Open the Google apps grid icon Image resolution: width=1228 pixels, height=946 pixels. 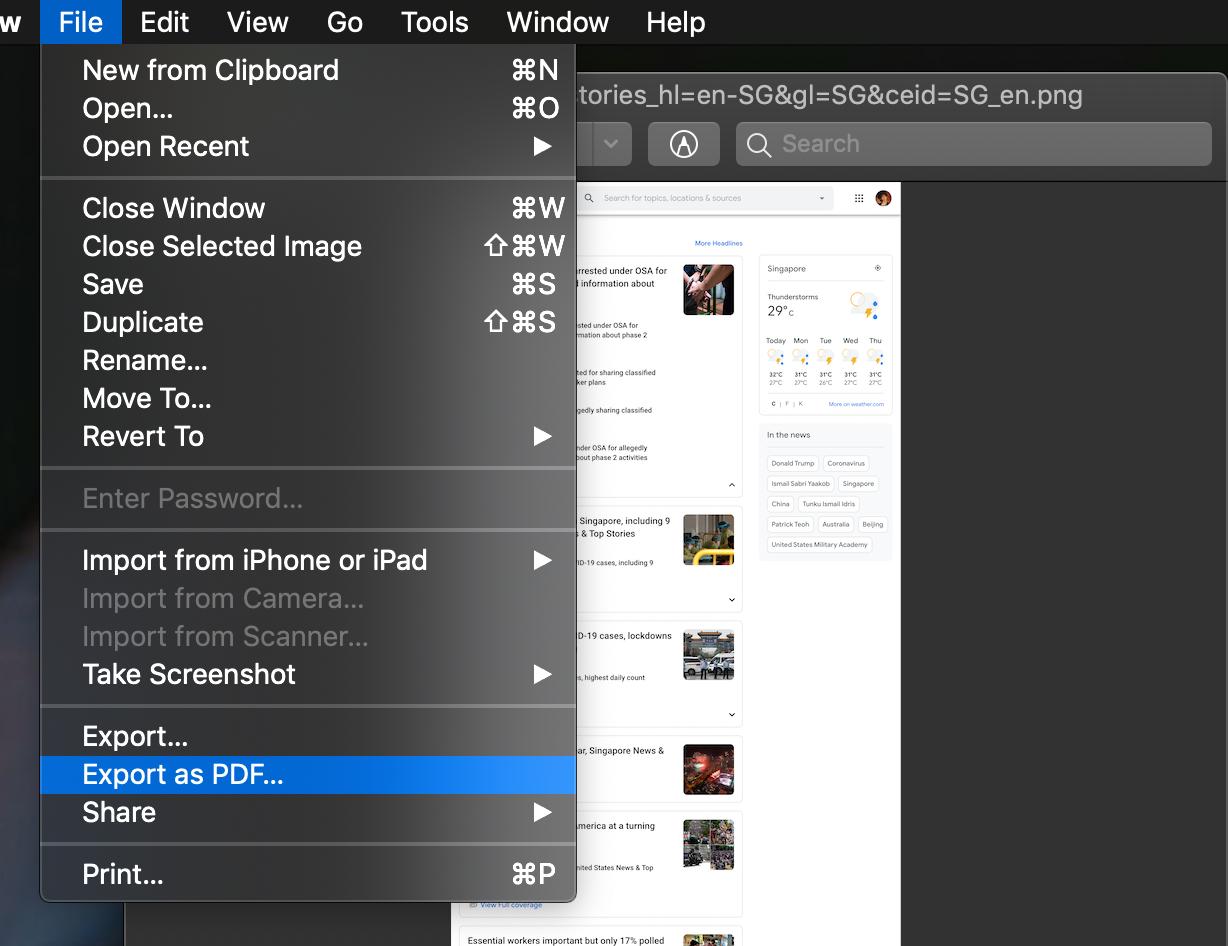click(x=858, y=198)
